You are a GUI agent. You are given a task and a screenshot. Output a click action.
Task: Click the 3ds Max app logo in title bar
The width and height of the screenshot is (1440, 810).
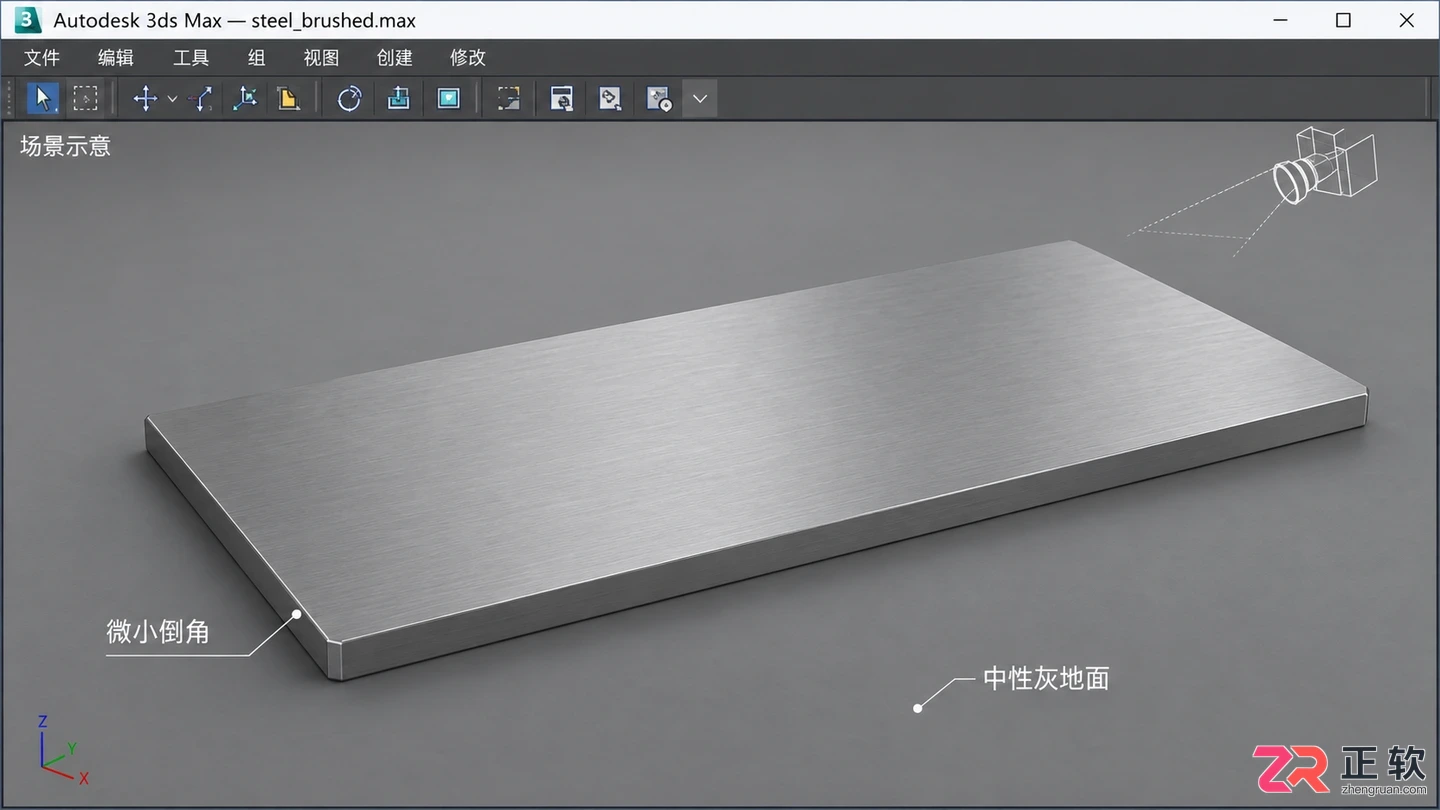(27, 20)
